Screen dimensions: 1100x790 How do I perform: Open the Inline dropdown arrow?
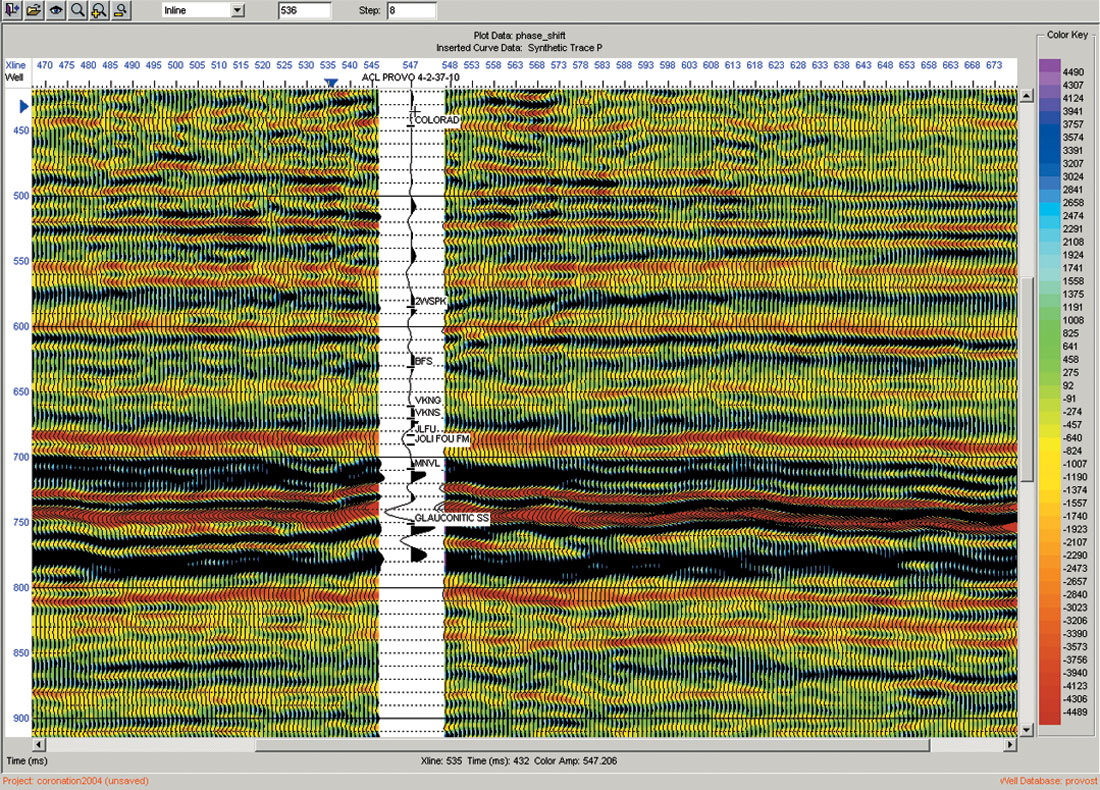pos(238,11)
